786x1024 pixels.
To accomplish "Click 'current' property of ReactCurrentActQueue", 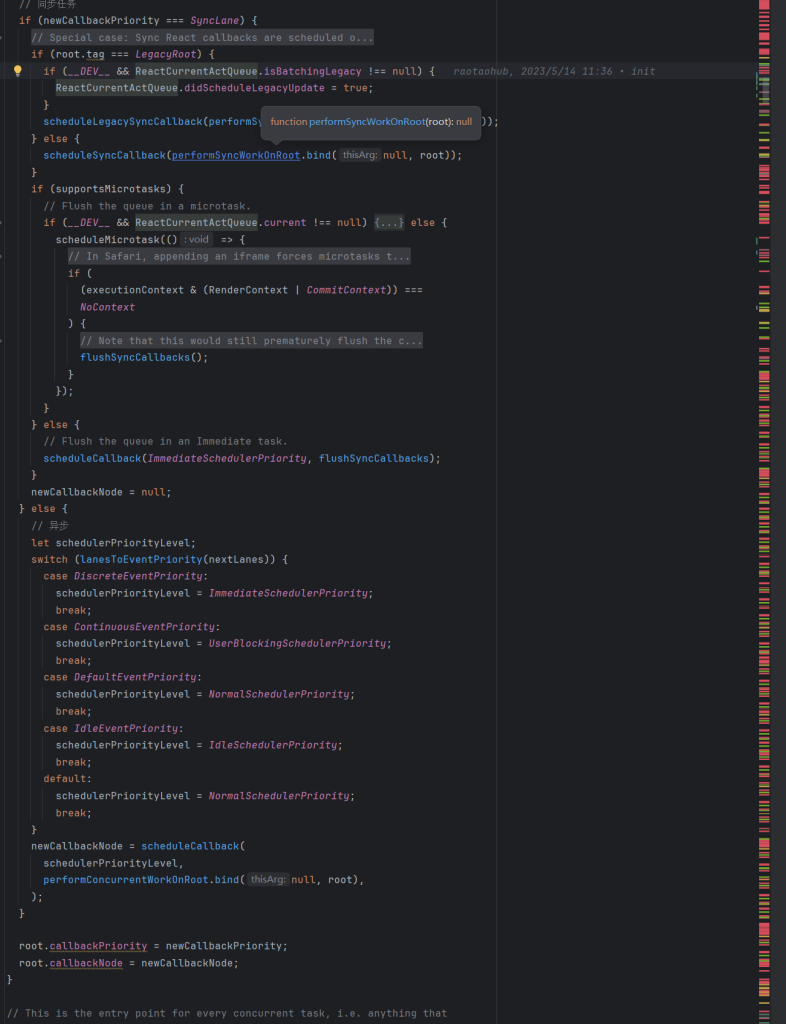I will (285, 223).
